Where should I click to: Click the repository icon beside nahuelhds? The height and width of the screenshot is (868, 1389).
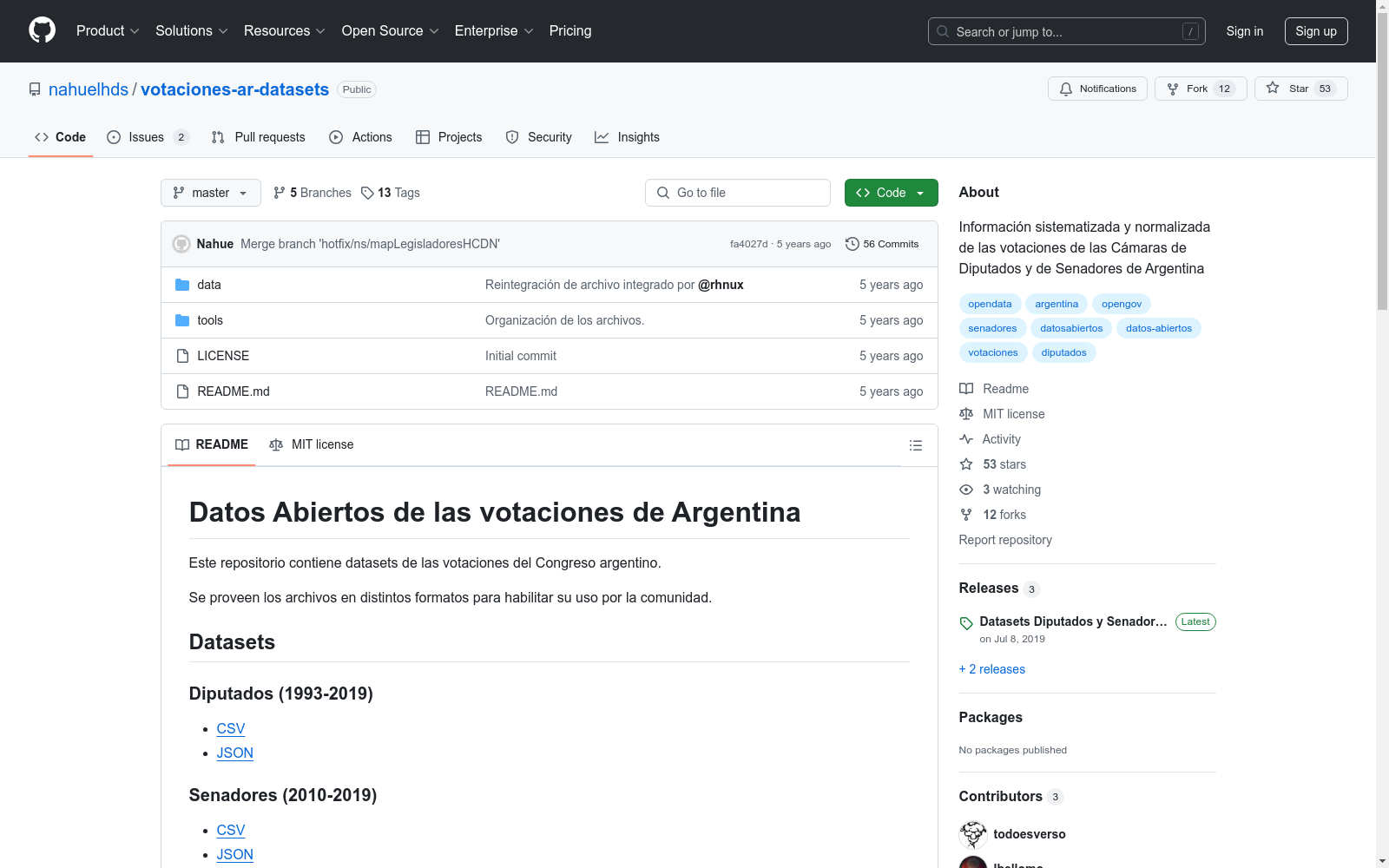tap(35, 89)
